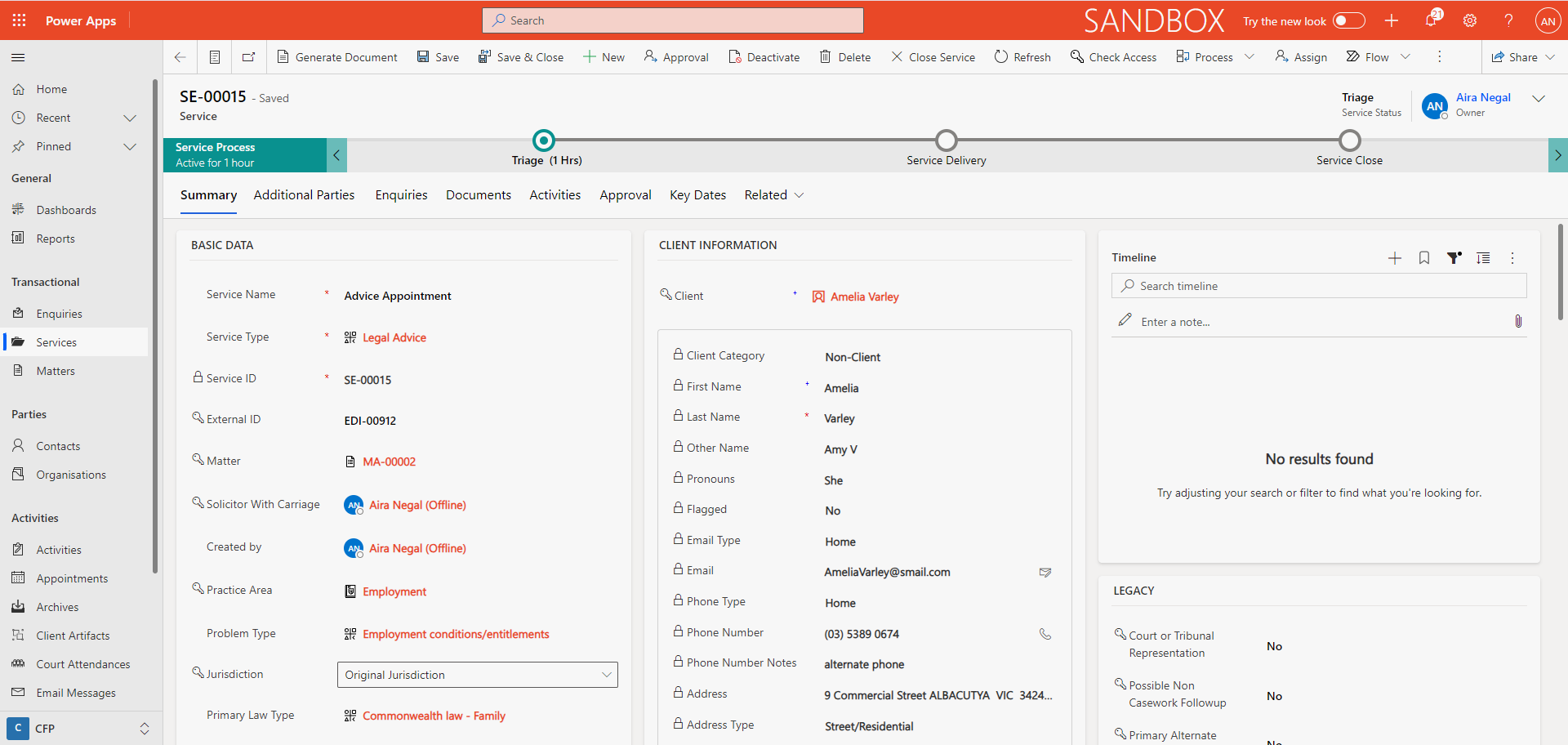1568x745 pixels.
Task: Click the send email icon beside Email
Action: click(1045, 573)
